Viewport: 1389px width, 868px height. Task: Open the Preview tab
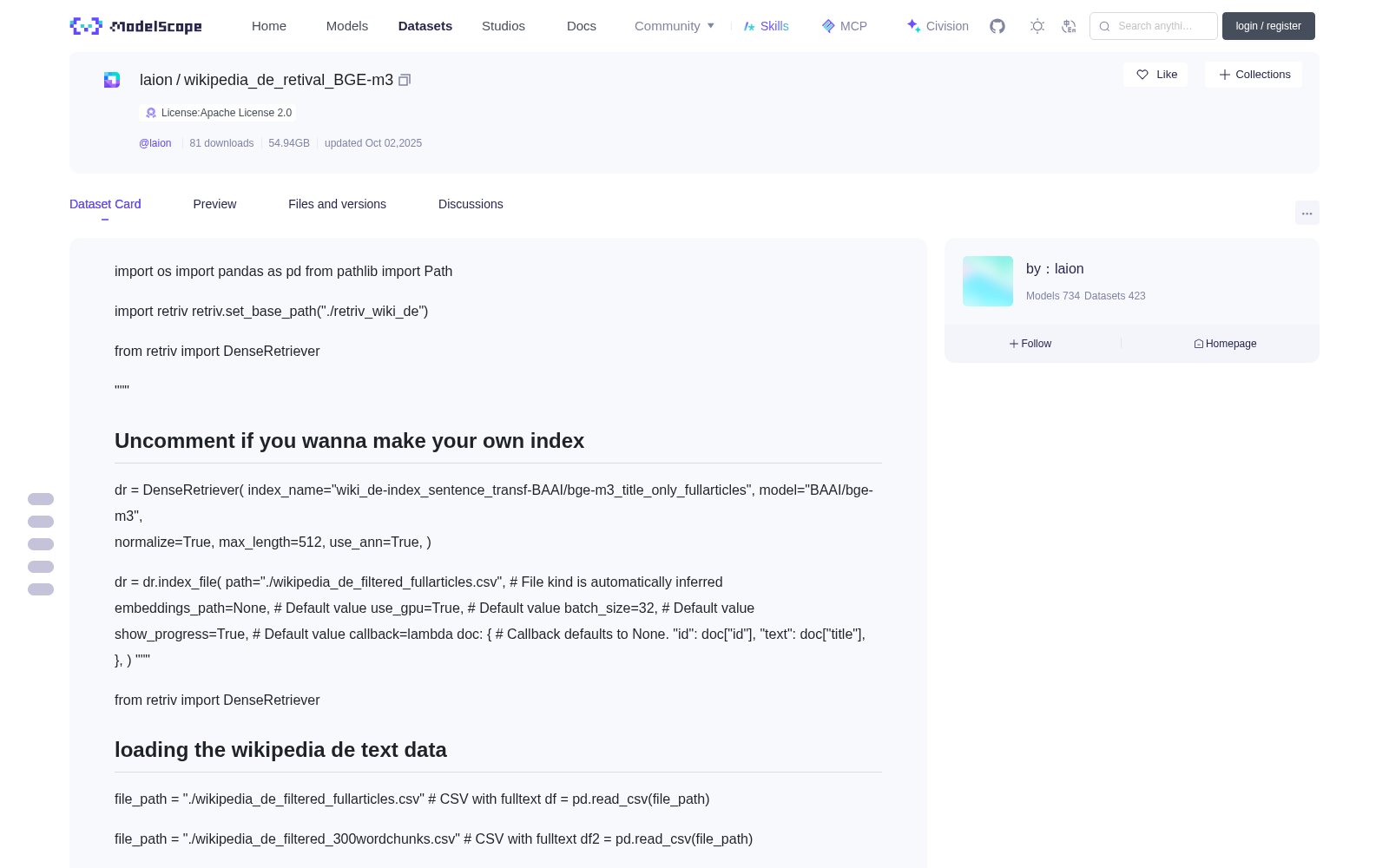(214, 204)
